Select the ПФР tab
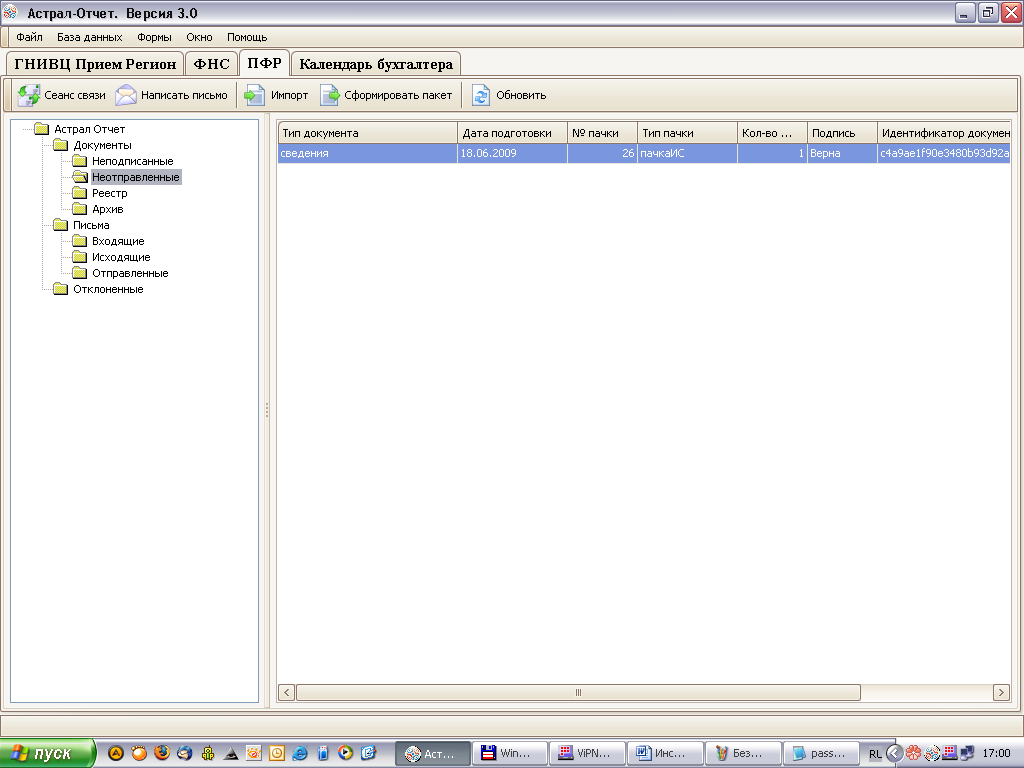The image size is (1024, 768). point(264,63)
